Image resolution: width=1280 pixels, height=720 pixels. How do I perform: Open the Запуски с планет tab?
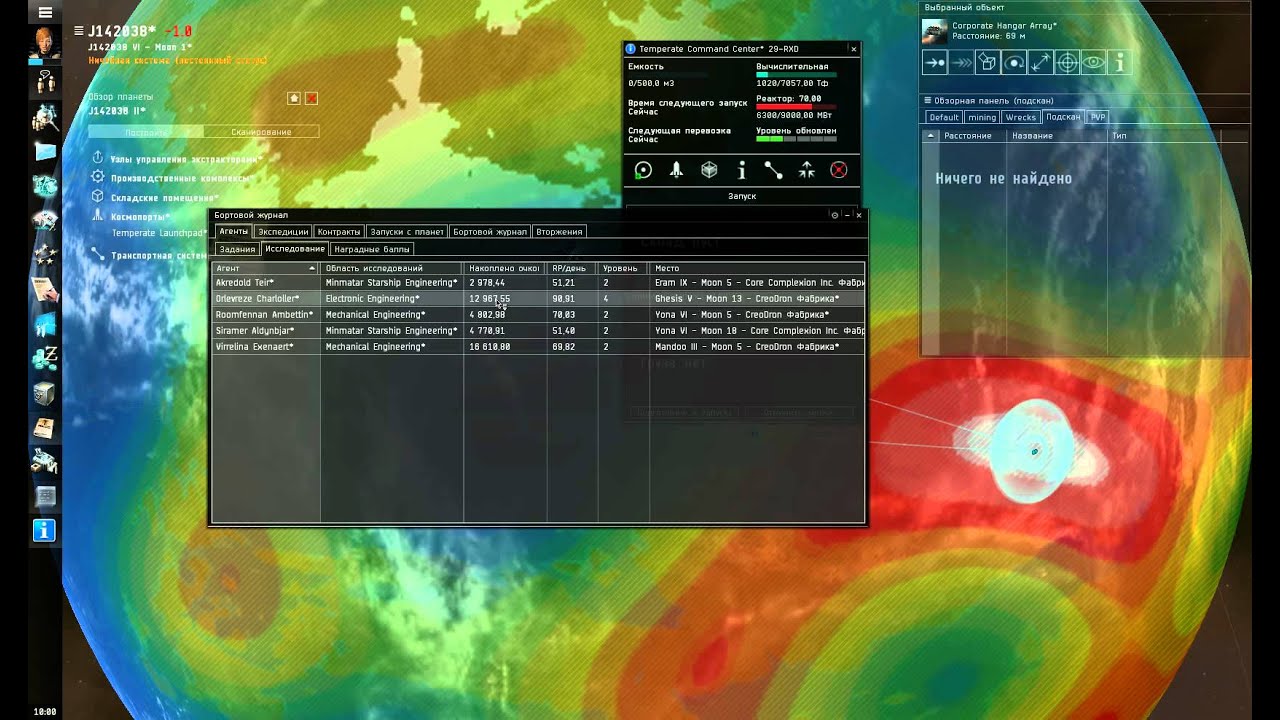407,232
